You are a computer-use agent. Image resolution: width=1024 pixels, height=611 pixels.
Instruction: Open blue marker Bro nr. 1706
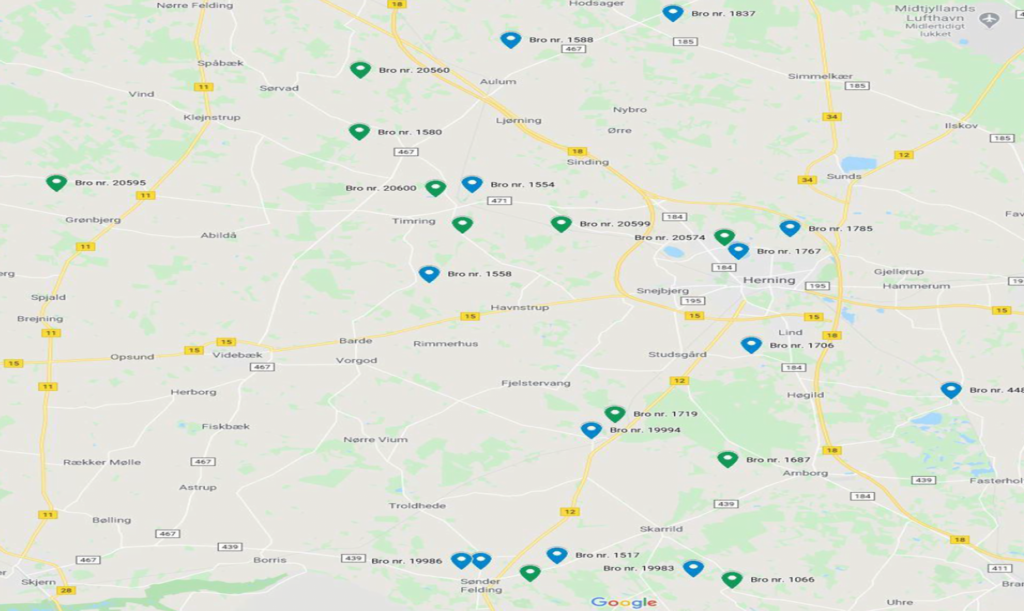pyautogui.click(x=752, y=345)
